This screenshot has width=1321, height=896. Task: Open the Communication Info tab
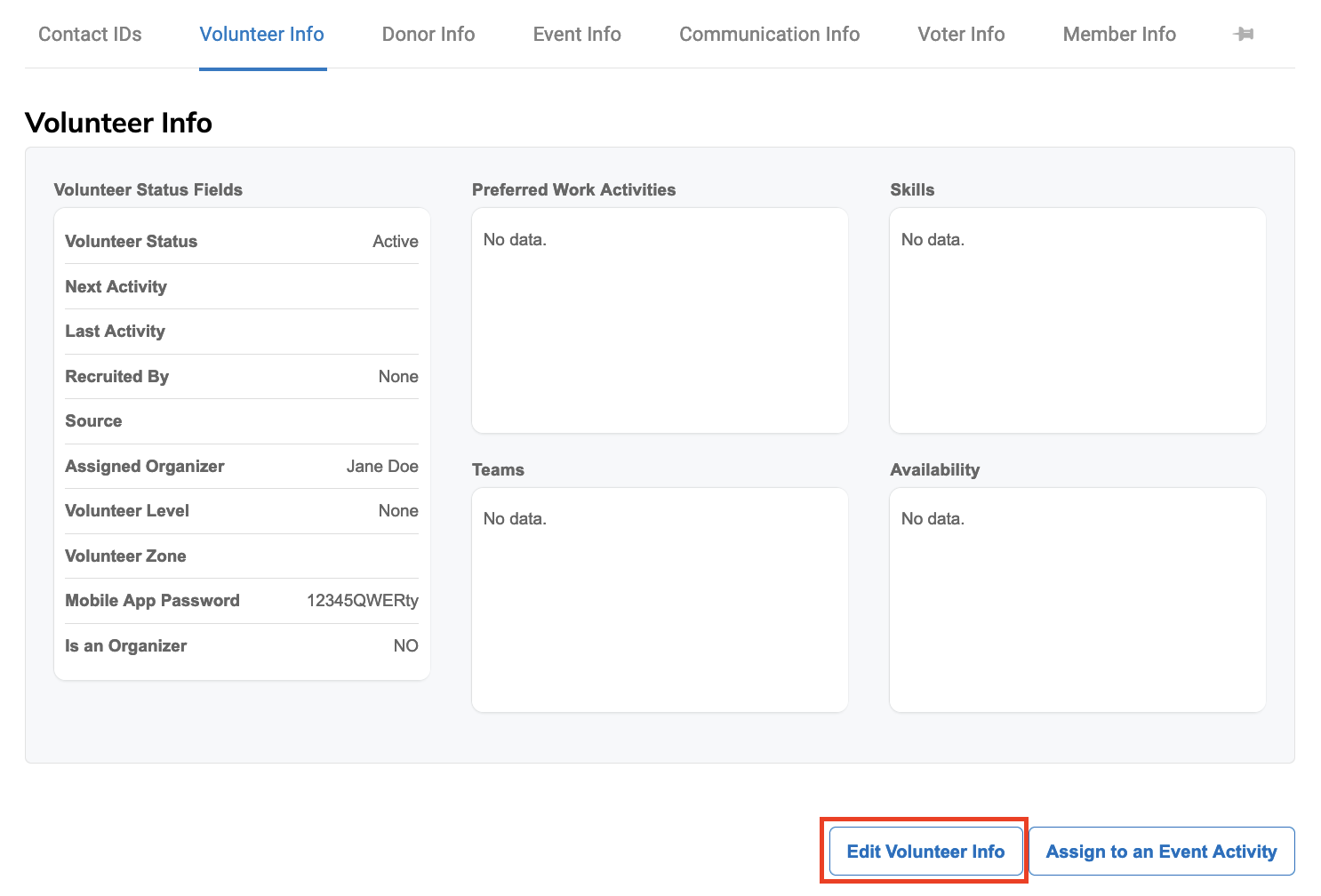click(x=769, y=34)
